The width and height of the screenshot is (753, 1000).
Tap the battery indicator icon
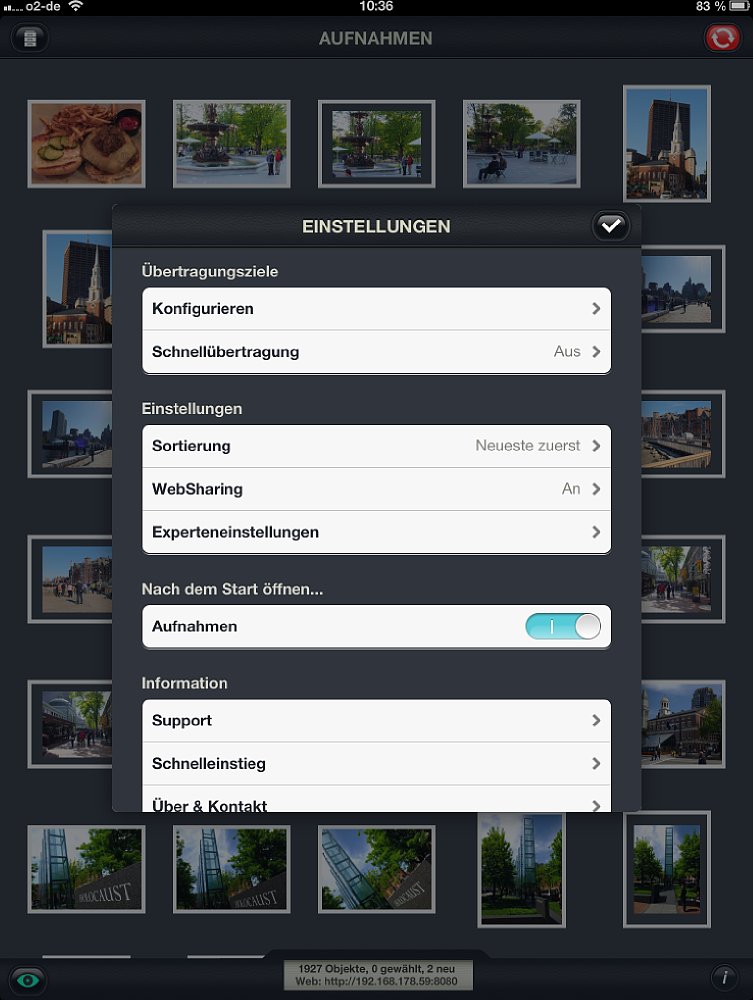tap(740, 6)
